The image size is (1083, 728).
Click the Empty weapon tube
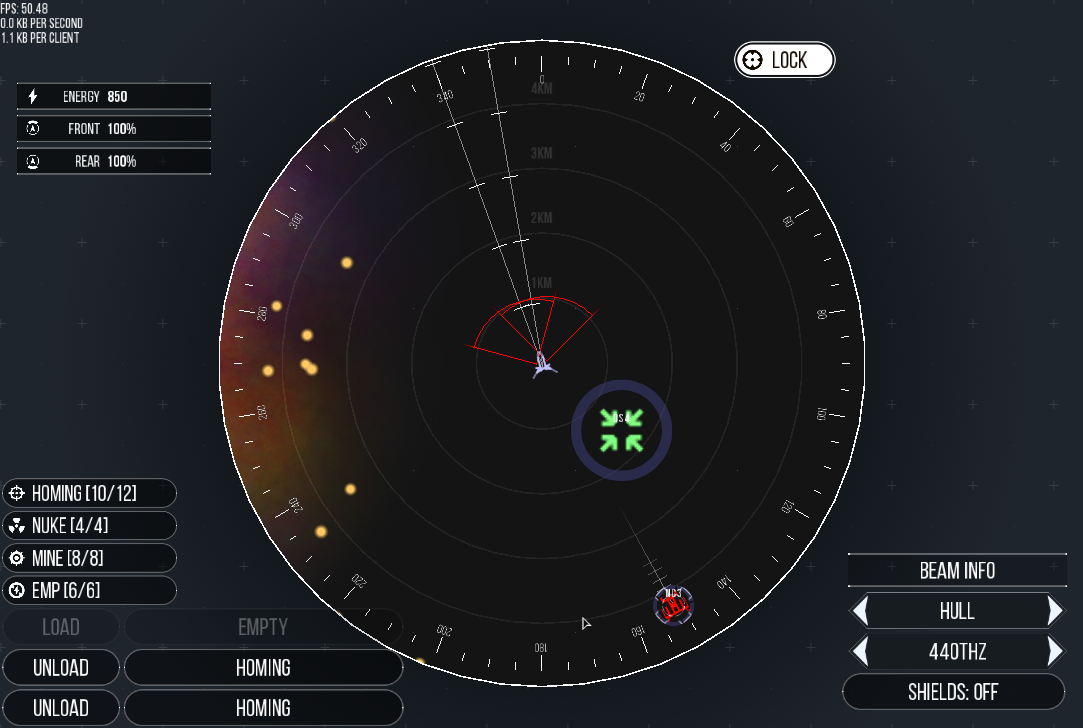point(263,627)
